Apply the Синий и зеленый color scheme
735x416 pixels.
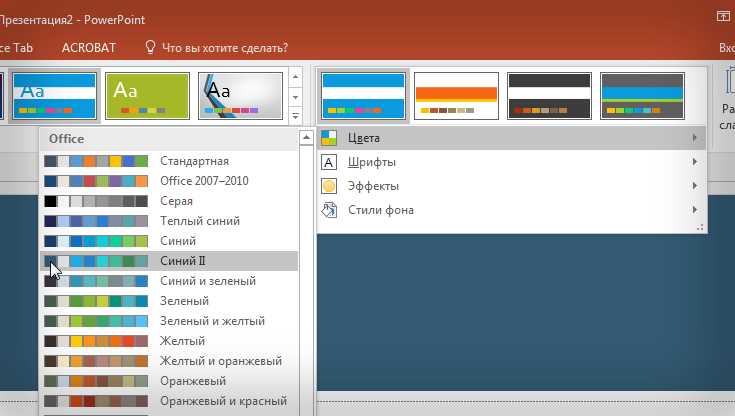pos(169,281)
